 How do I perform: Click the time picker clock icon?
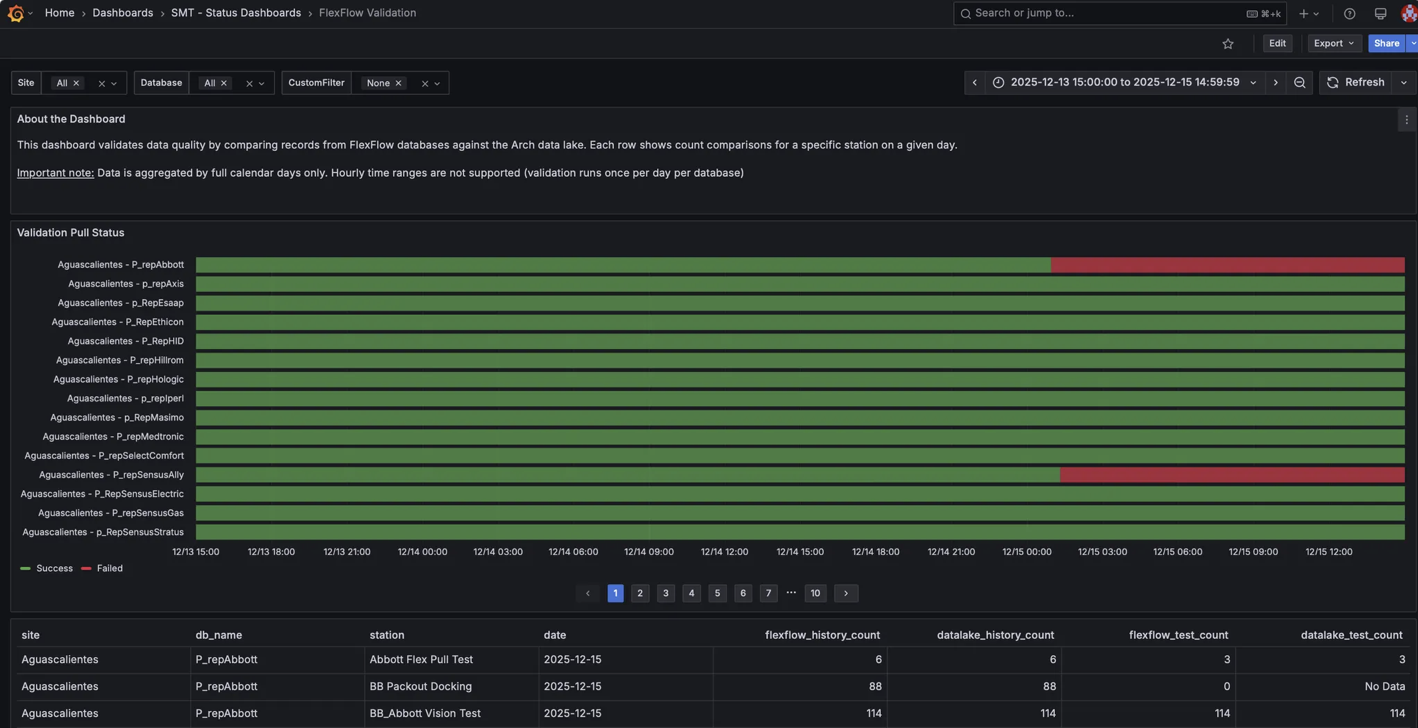point(998,82)
